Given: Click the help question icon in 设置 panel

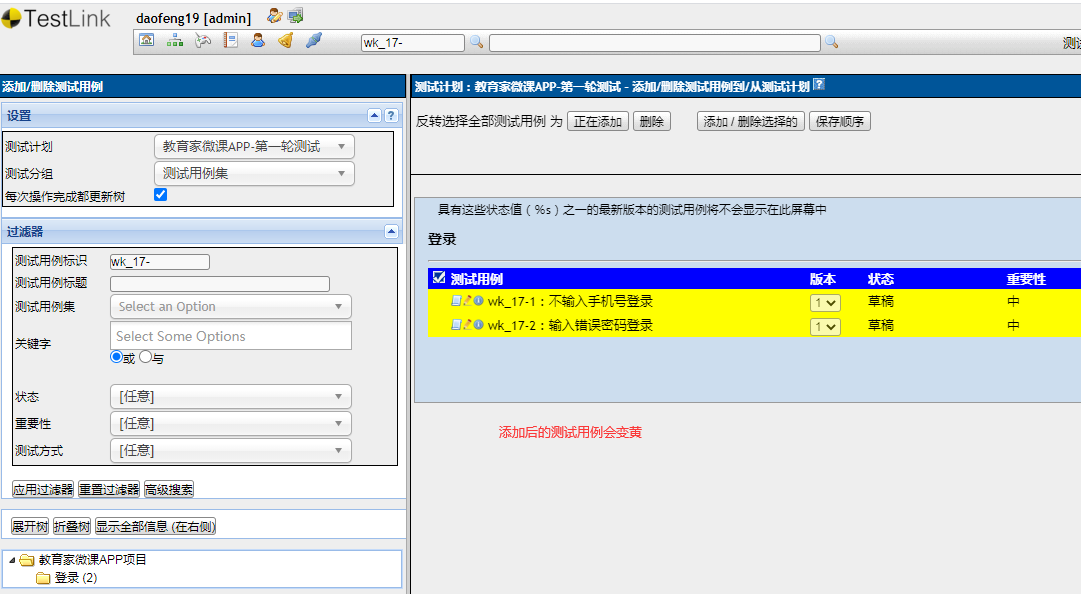Looking at the screenshot, I should tap(391, 116).
